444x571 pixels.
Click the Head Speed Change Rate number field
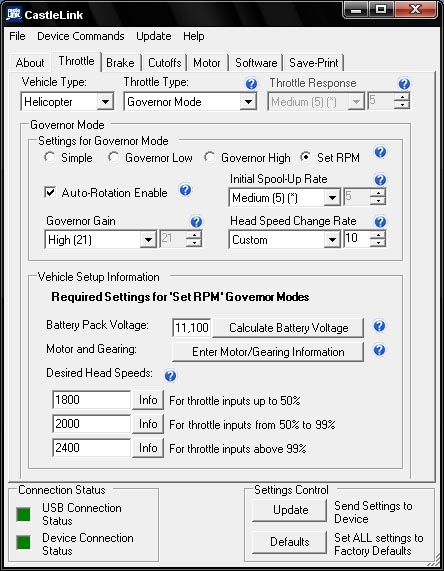(x=357, y=239)
